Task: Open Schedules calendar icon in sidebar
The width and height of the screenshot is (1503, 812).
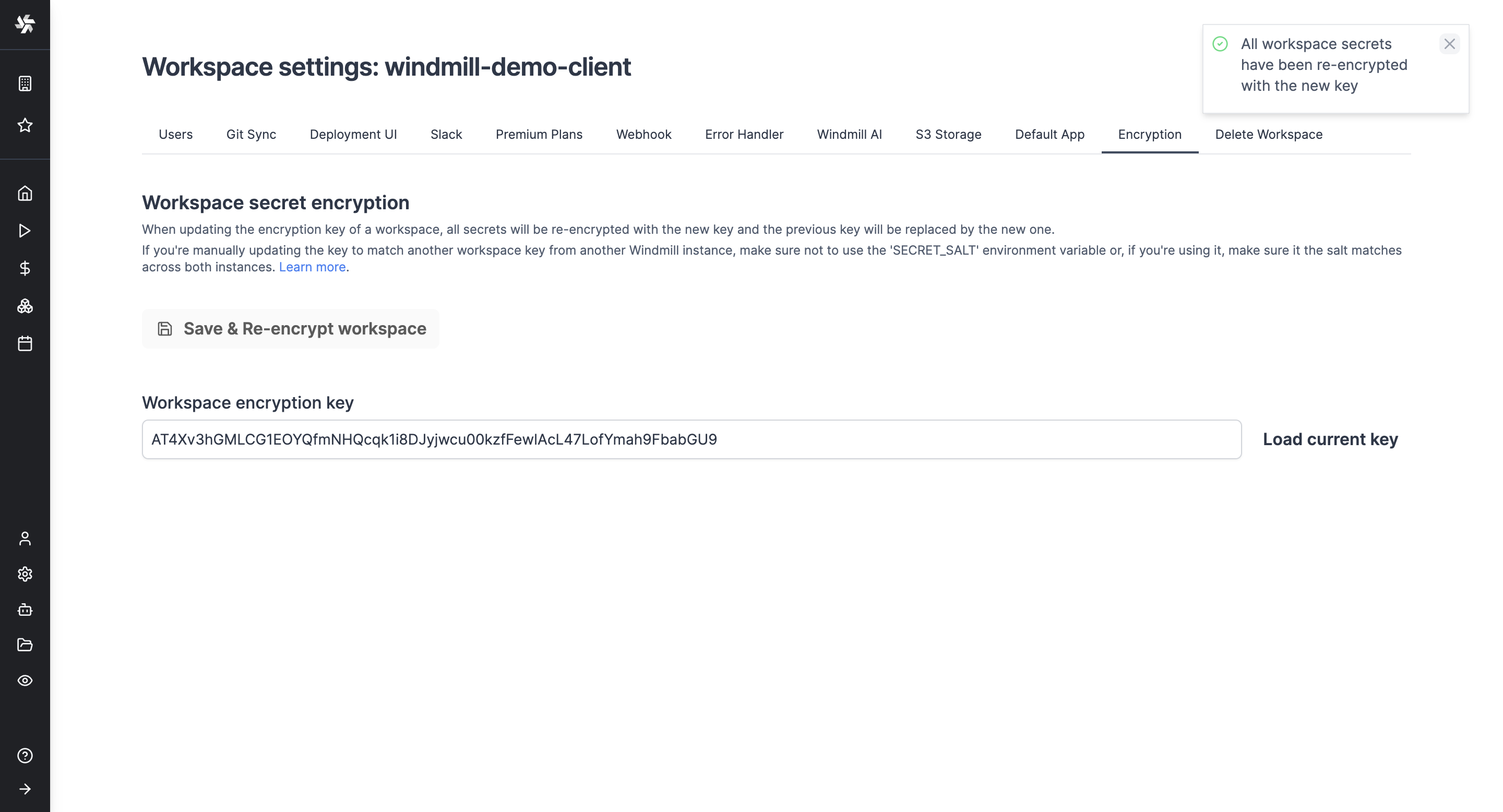Action: coord(25,343)
